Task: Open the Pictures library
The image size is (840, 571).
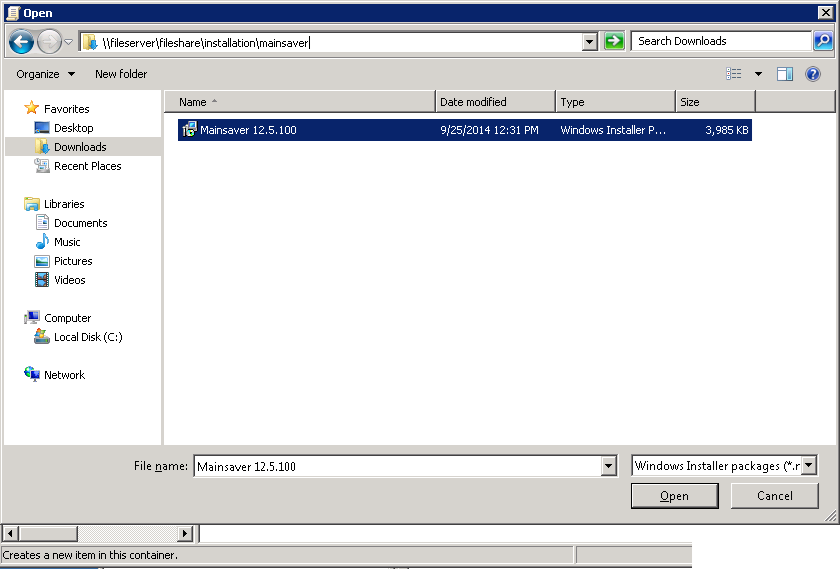Action: [x=73, y=261]
